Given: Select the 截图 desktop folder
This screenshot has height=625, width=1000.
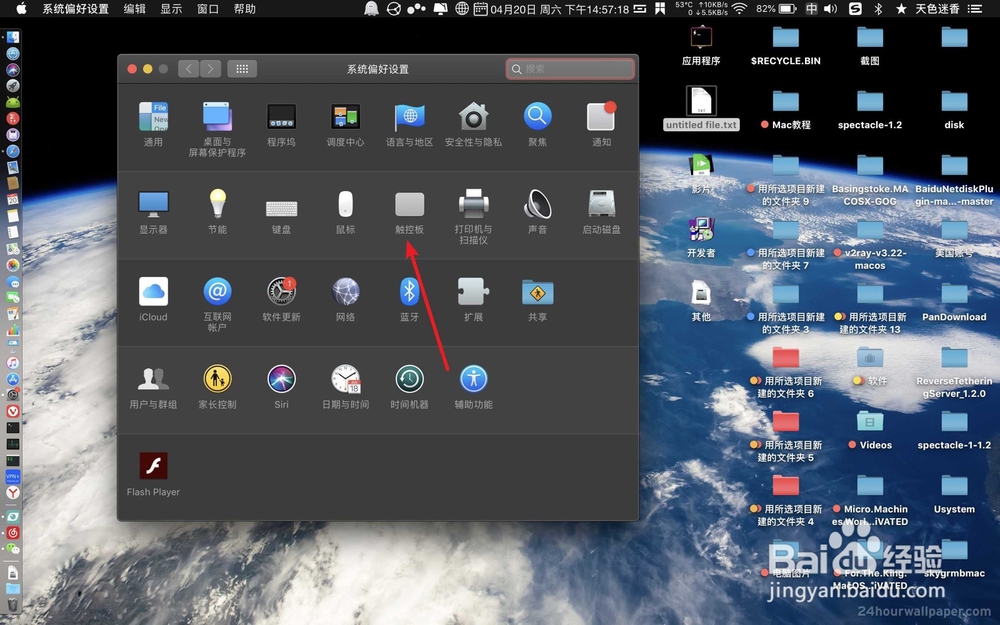Looking at the screenshot, I should (870, 46).
